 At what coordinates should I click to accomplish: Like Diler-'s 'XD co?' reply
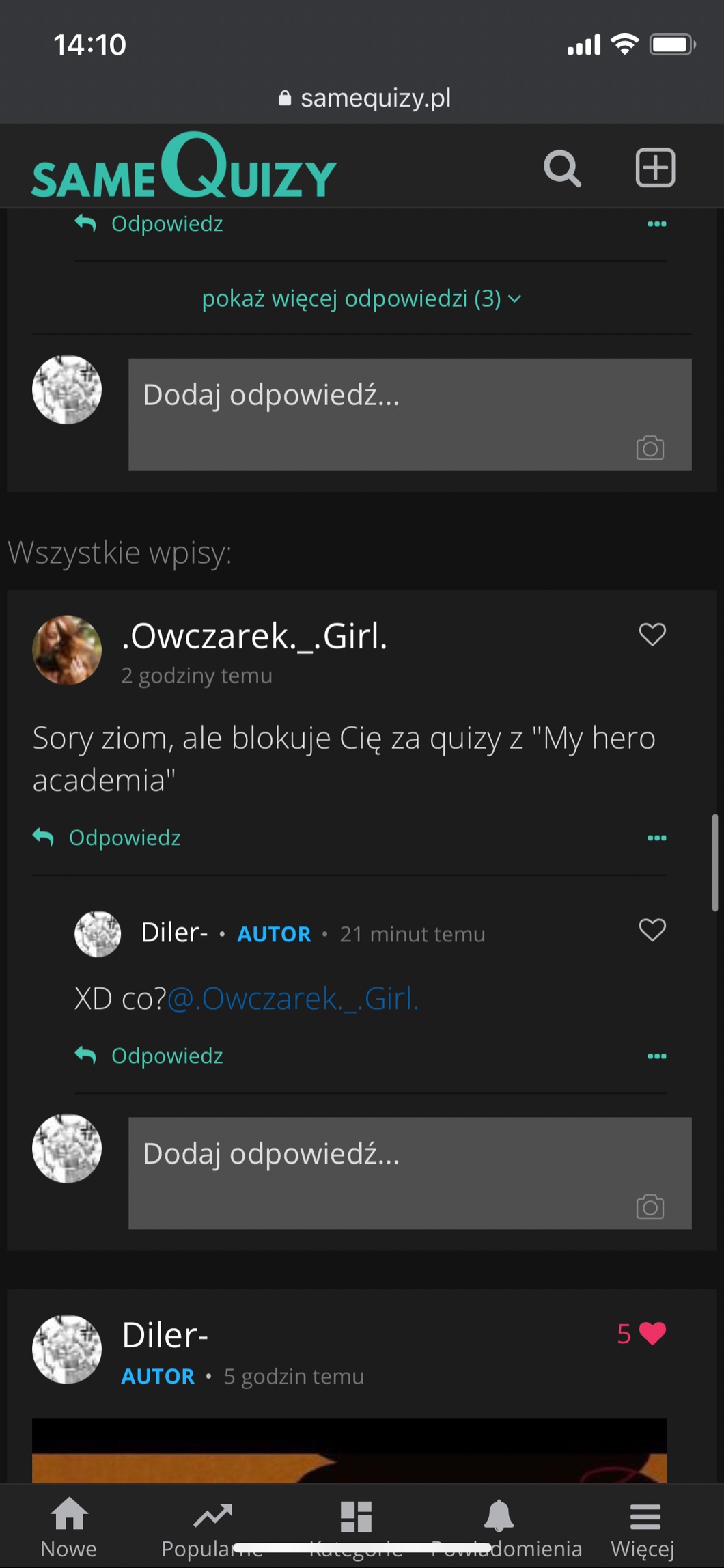pyautogui.click(x=652, y=930)
